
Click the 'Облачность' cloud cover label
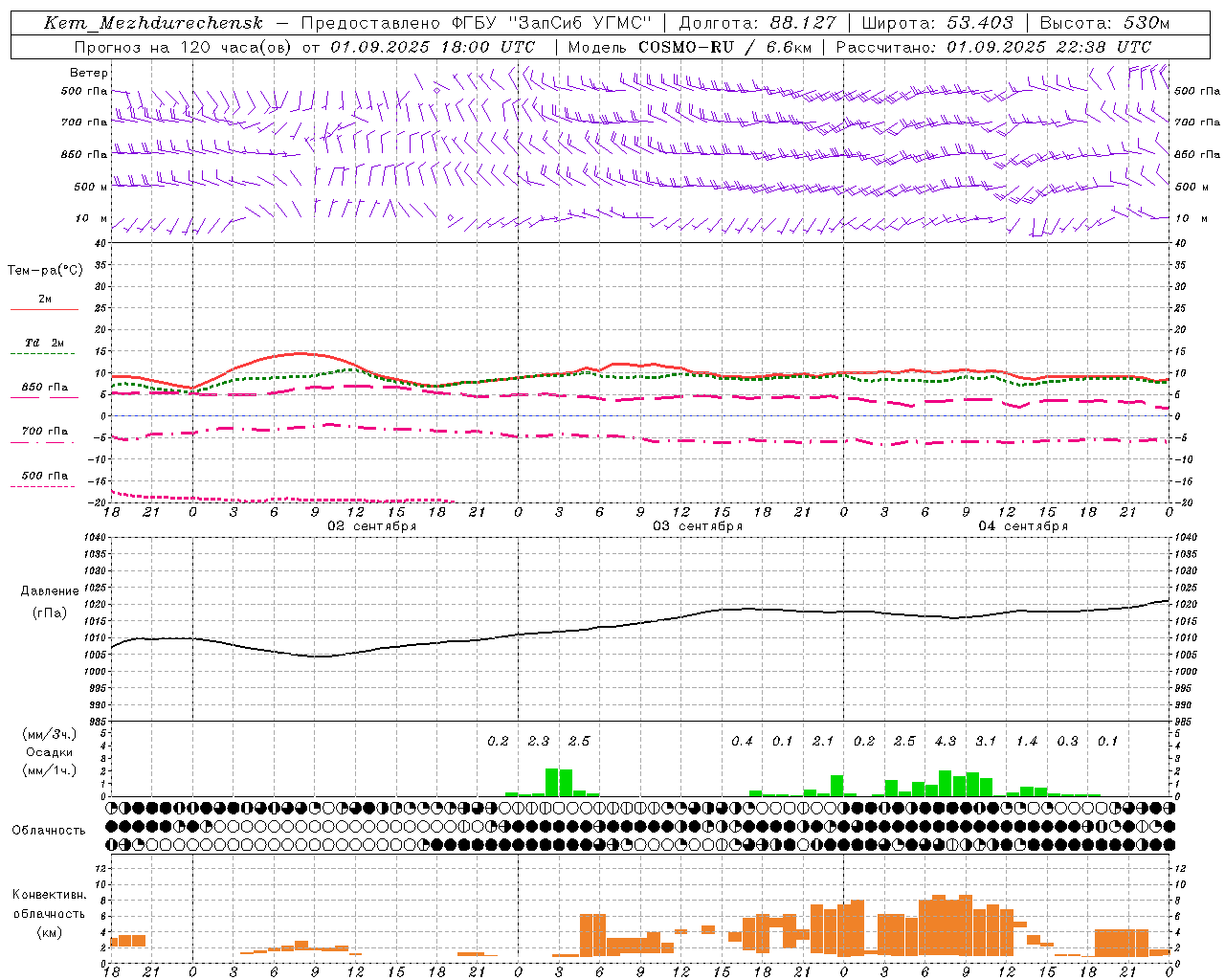click(x=49, y=831)
